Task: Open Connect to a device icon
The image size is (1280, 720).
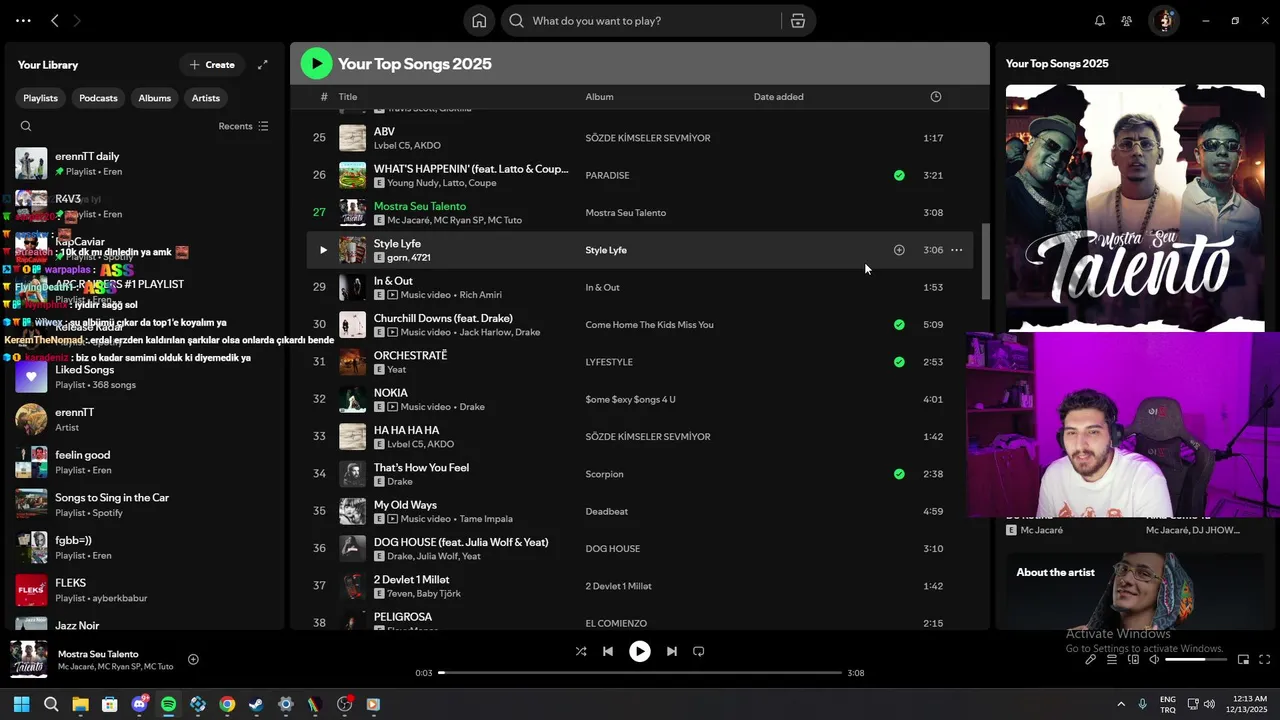Action: pyautogui.click(x=1133, y=660)
